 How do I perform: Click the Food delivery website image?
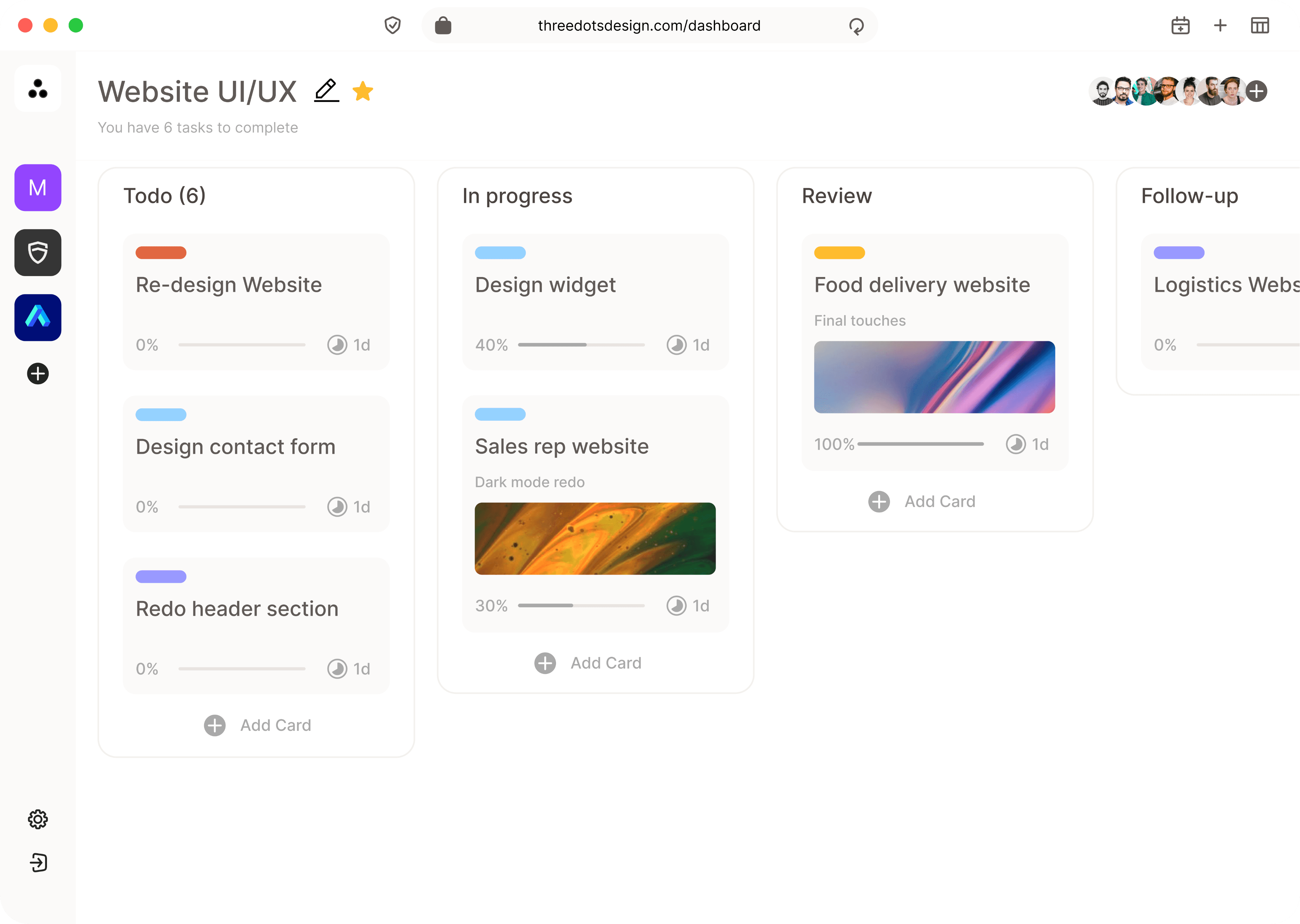[x=934, y=377]
